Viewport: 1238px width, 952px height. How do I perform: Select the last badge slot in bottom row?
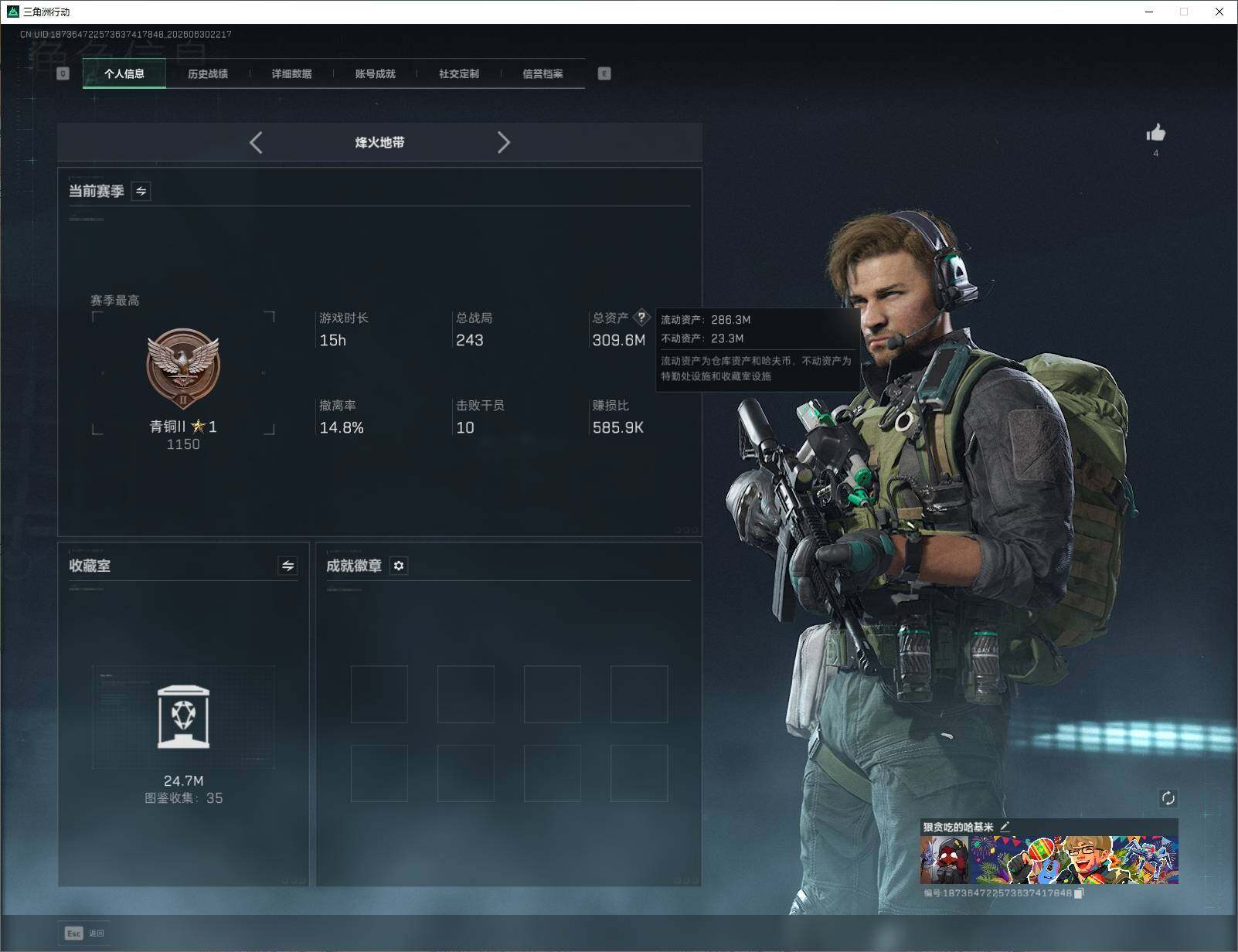click(639, 773)
